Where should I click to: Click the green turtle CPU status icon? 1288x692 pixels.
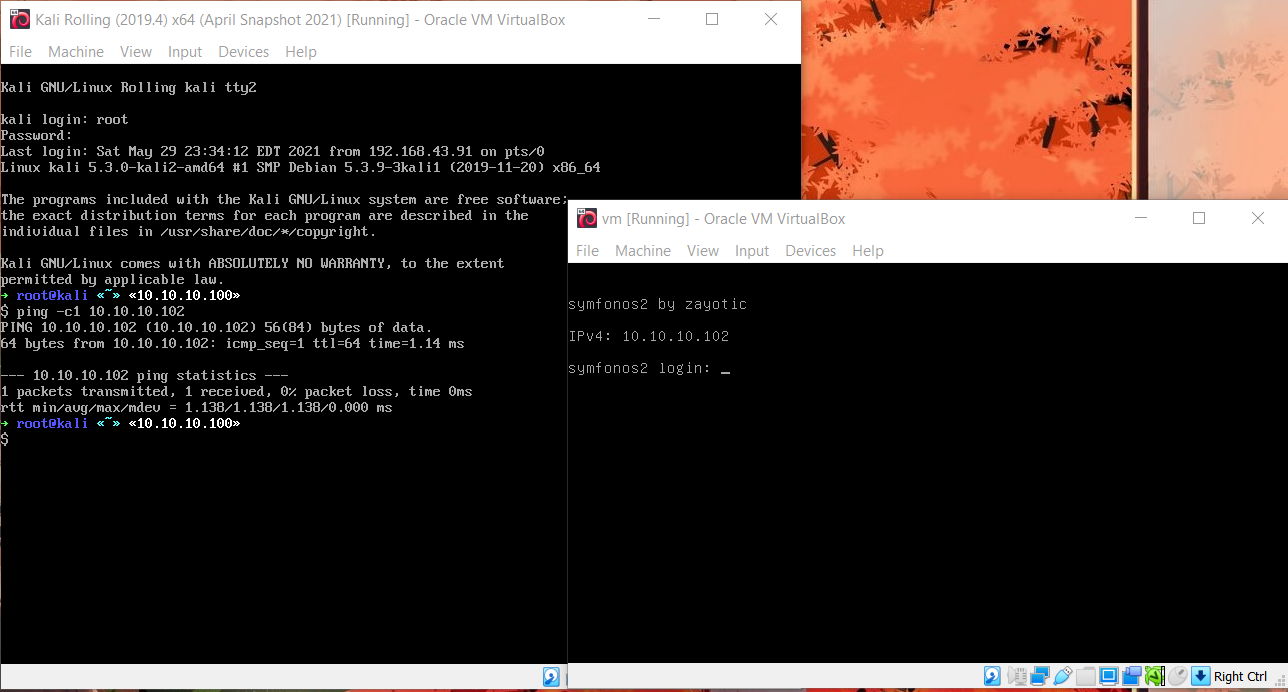(1155, 677)
